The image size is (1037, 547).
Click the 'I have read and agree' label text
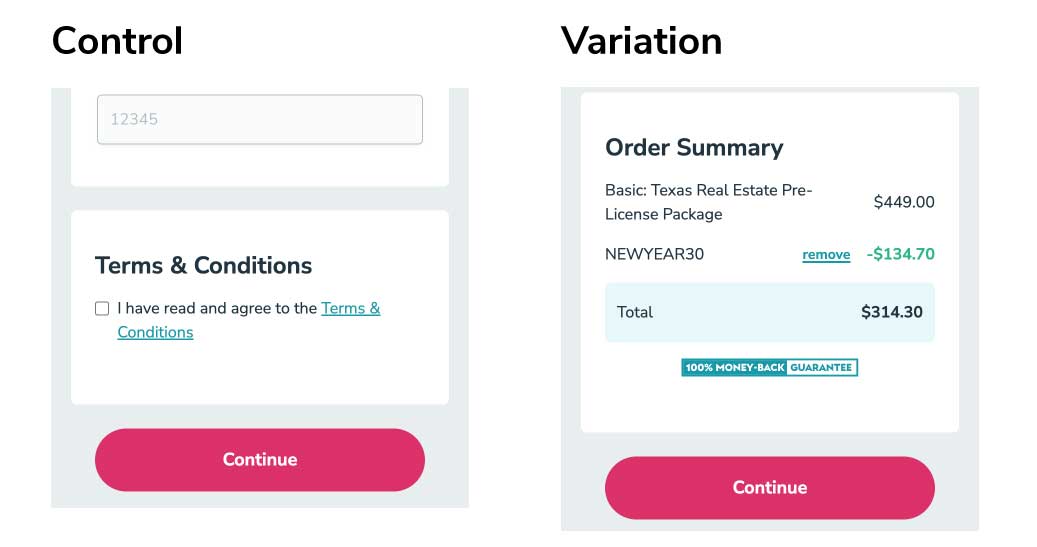(x=216, y=309)
